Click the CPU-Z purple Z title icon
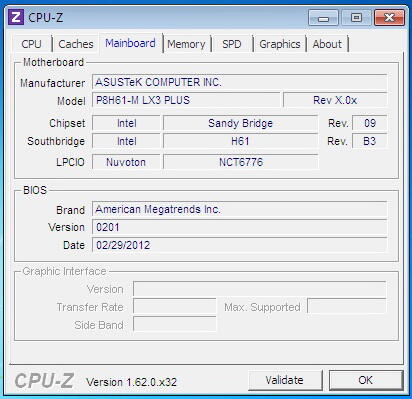The width and height of the screenshot is (412, 399). tap(16, 17)
